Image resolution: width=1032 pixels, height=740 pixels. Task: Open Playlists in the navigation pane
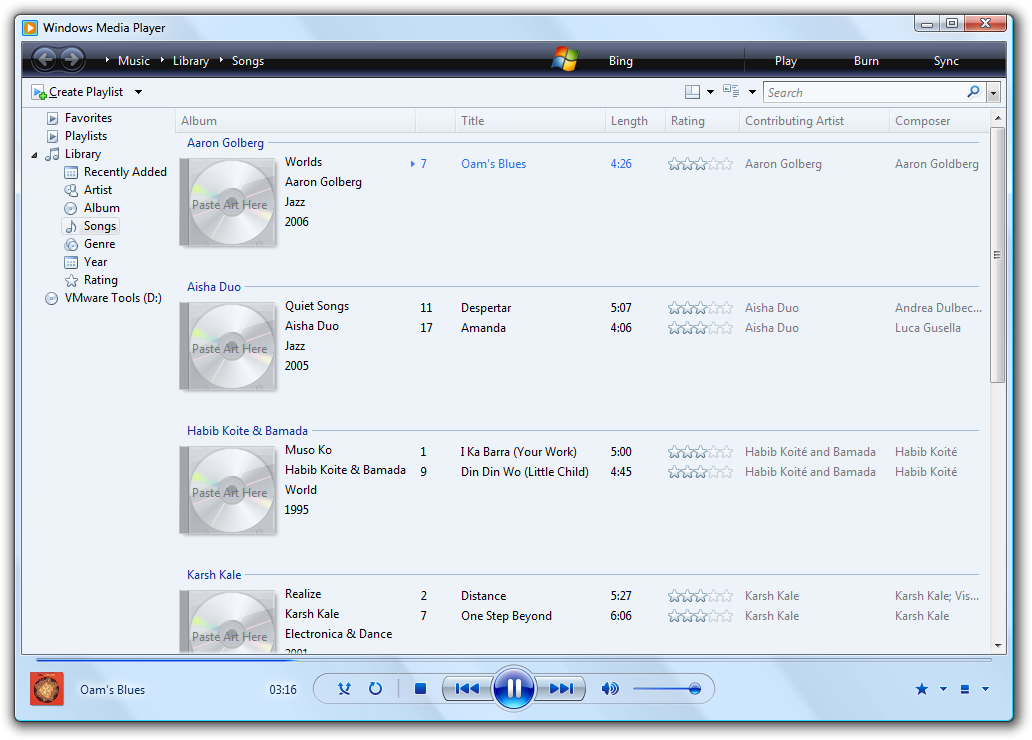86,136
